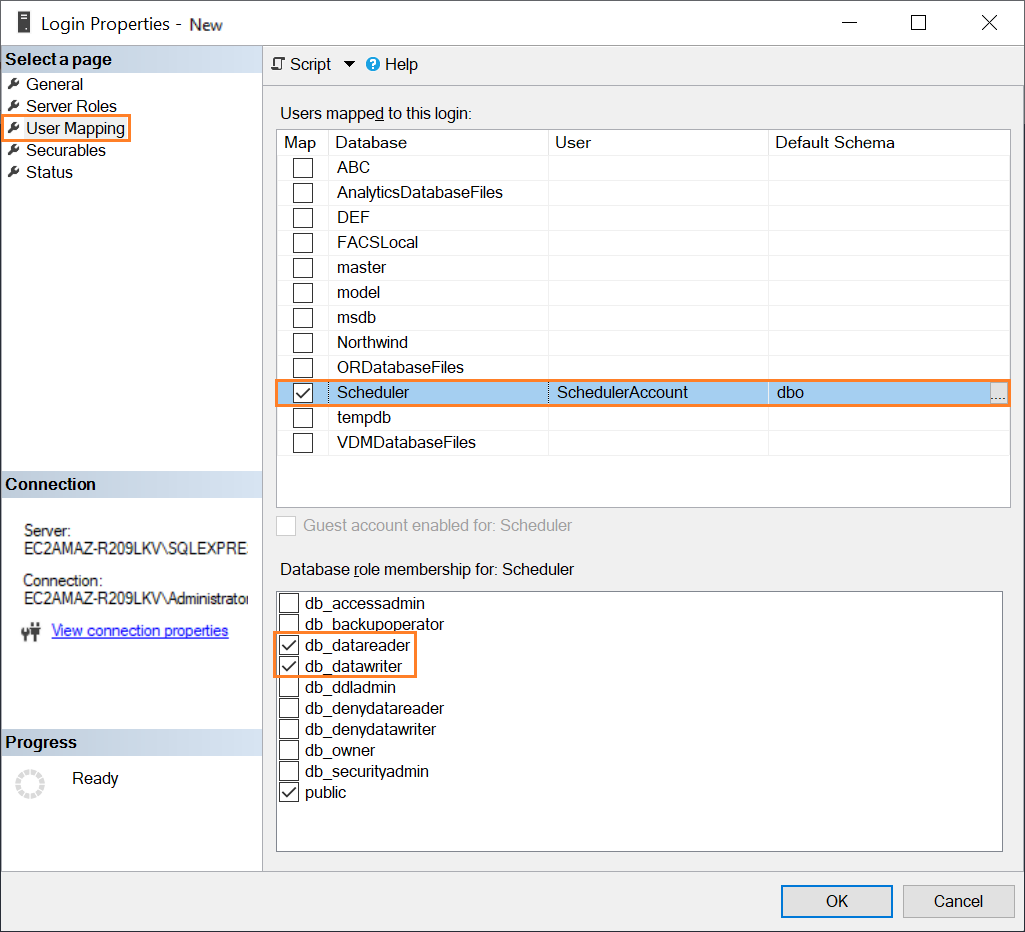Enable the db_securityadmin role
This screenshot has height=932, width=1025.
tap(289, 771)
